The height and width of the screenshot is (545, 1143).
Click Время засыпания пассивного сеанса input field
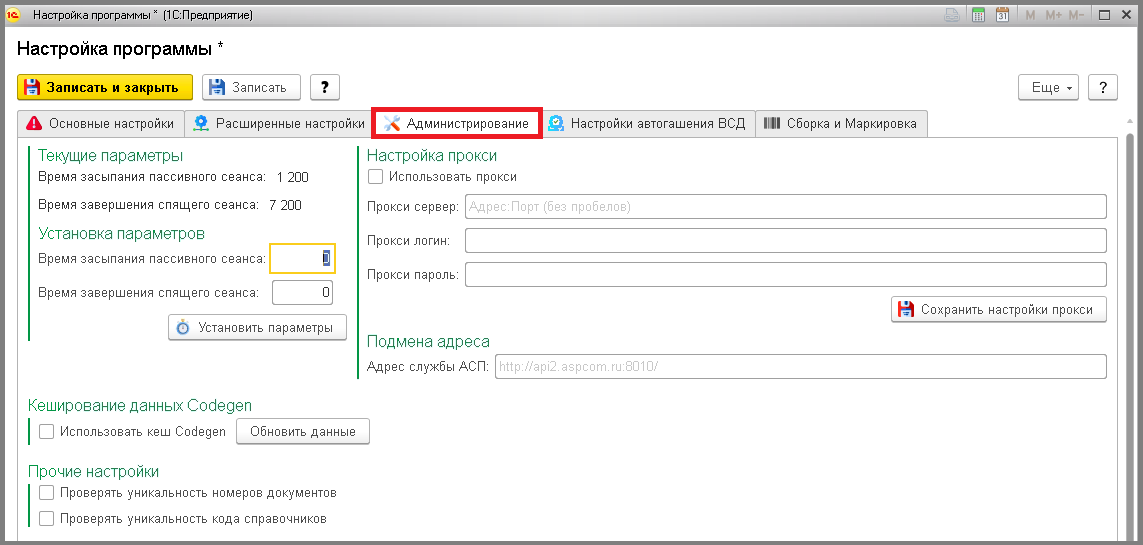coord(303,258)
